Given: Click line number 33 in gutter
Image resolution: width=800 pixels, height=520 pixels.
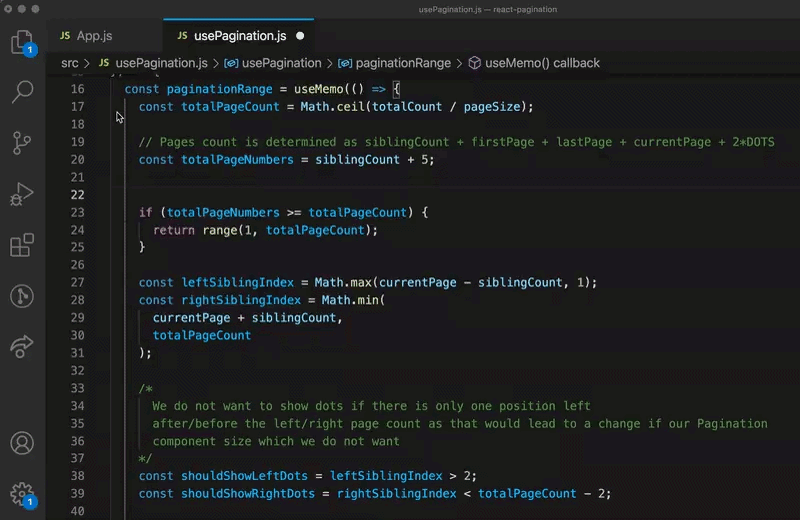Looking at the screenshot, I should coord(78,388).
